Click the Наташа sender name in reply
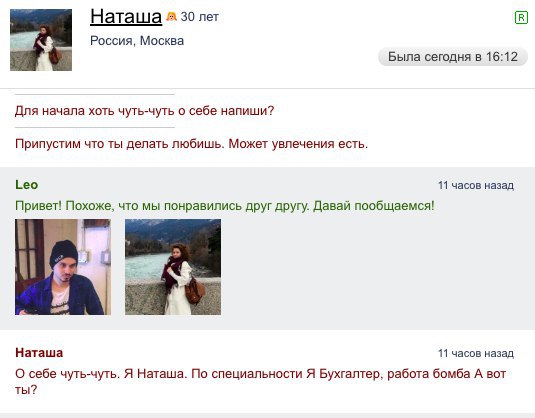 (39, 352)
